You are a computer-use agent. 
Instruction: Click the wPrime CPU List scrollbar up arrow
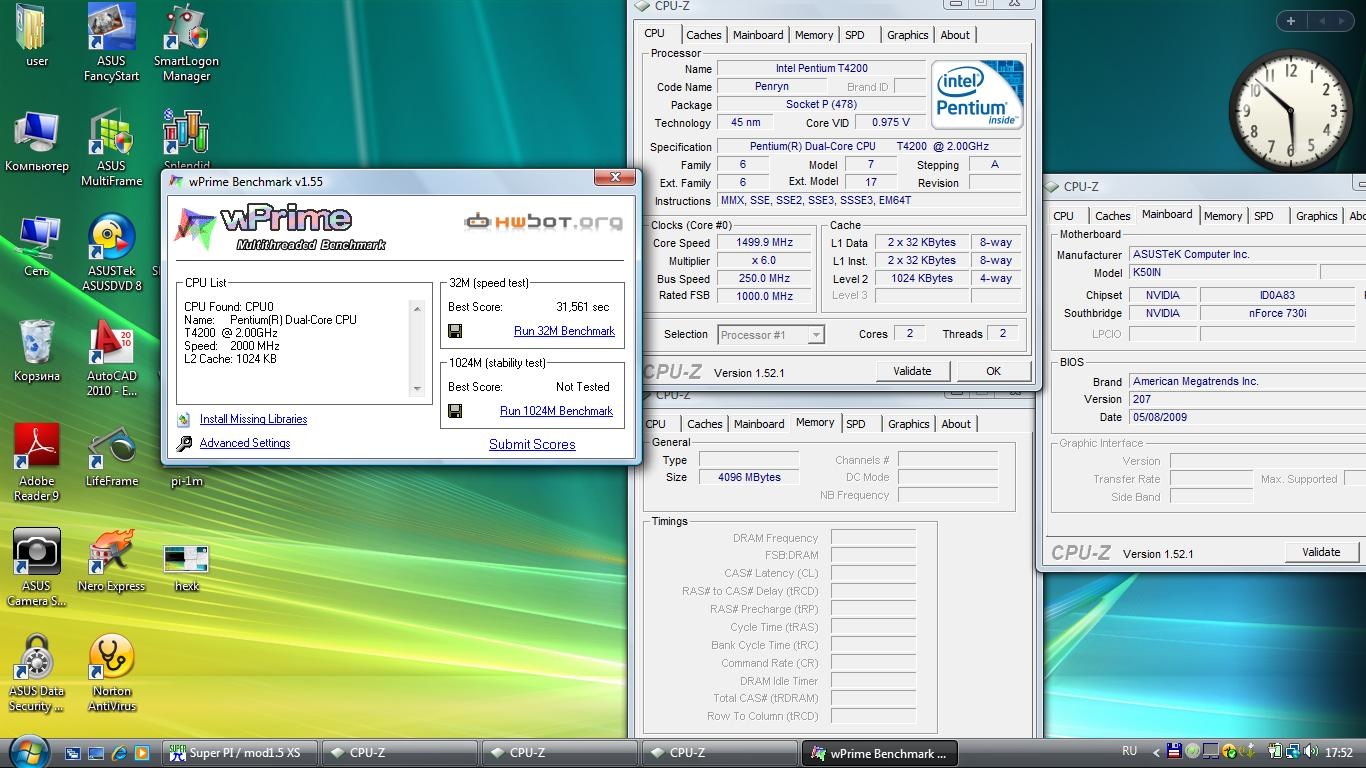point(418,308)
